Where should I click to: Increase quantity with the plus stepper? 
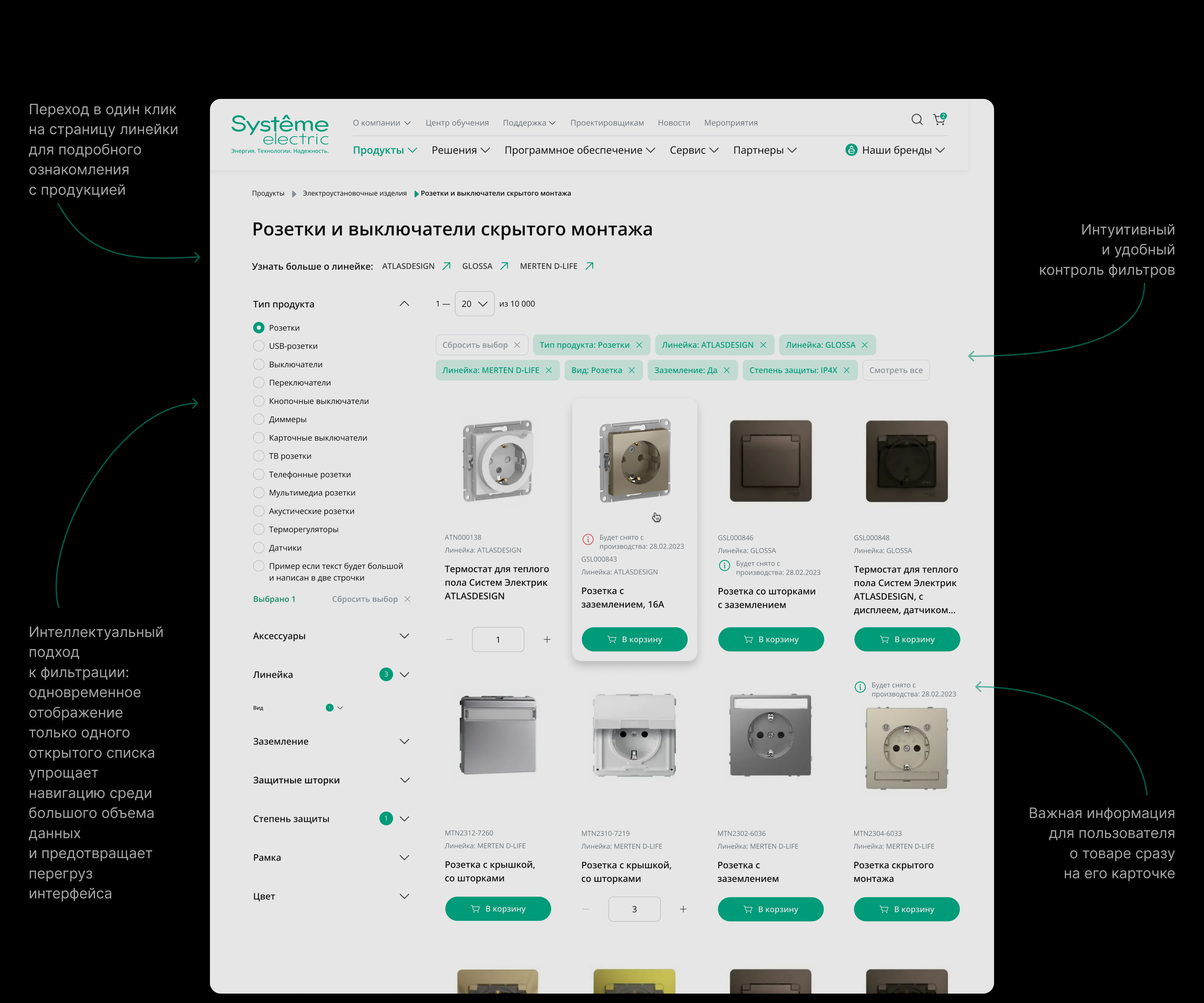point(547,639)
